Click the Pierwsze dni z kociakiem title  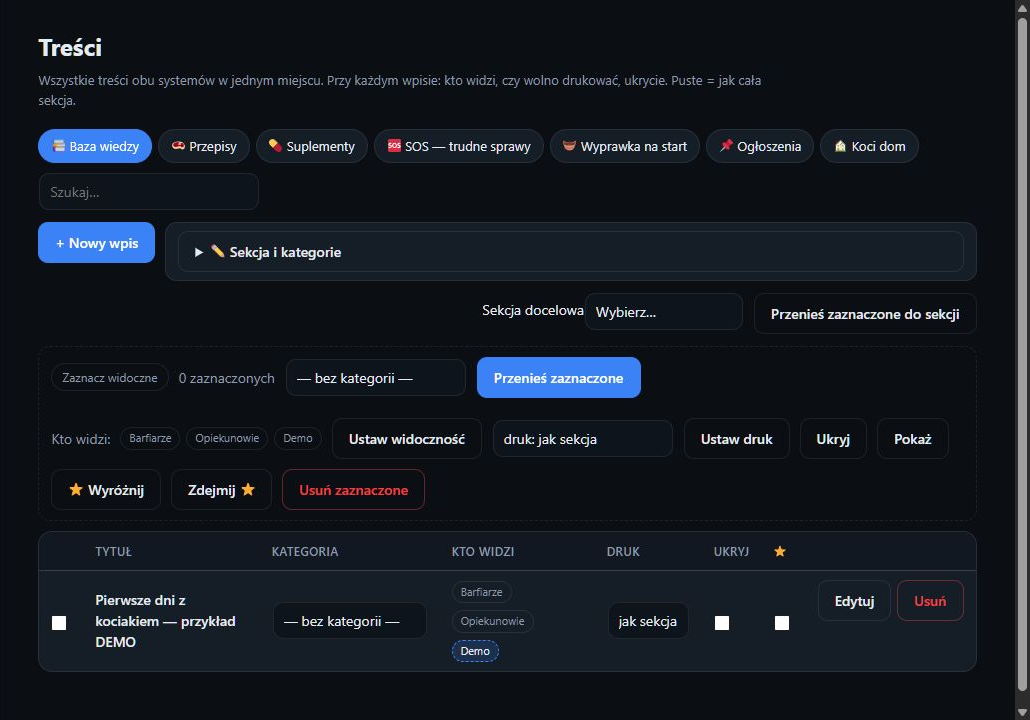pos(166,621)
